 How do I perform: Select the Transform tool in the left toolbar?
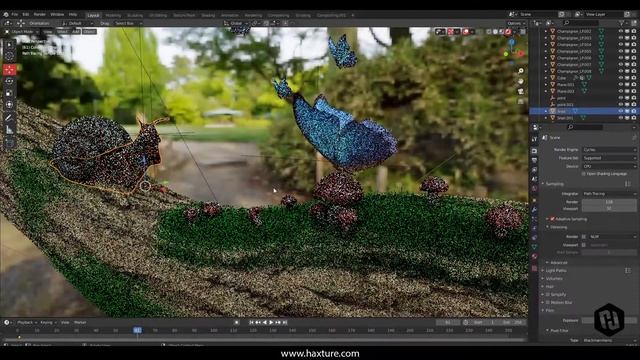pos(9,105)
